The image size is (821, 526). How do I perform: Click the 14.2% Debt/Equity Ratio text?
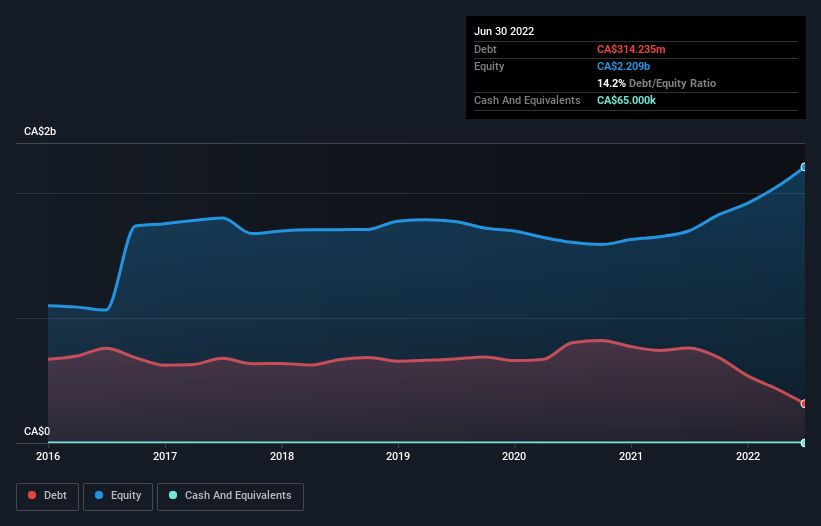point(656,83)
